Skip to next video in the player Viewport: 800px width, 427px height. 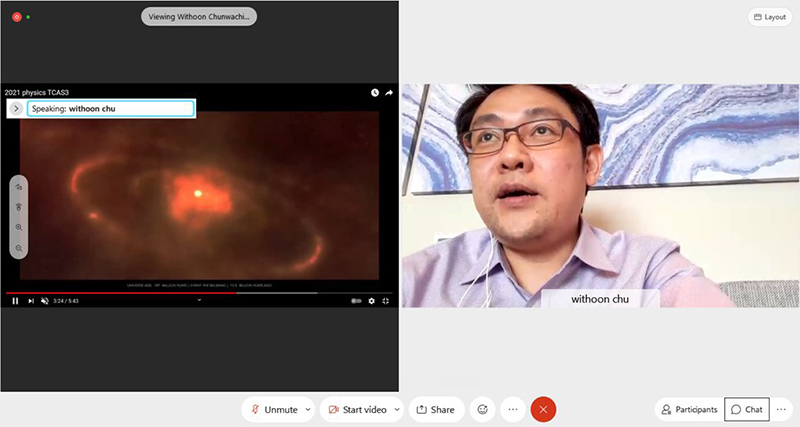[x=31, y=300]
